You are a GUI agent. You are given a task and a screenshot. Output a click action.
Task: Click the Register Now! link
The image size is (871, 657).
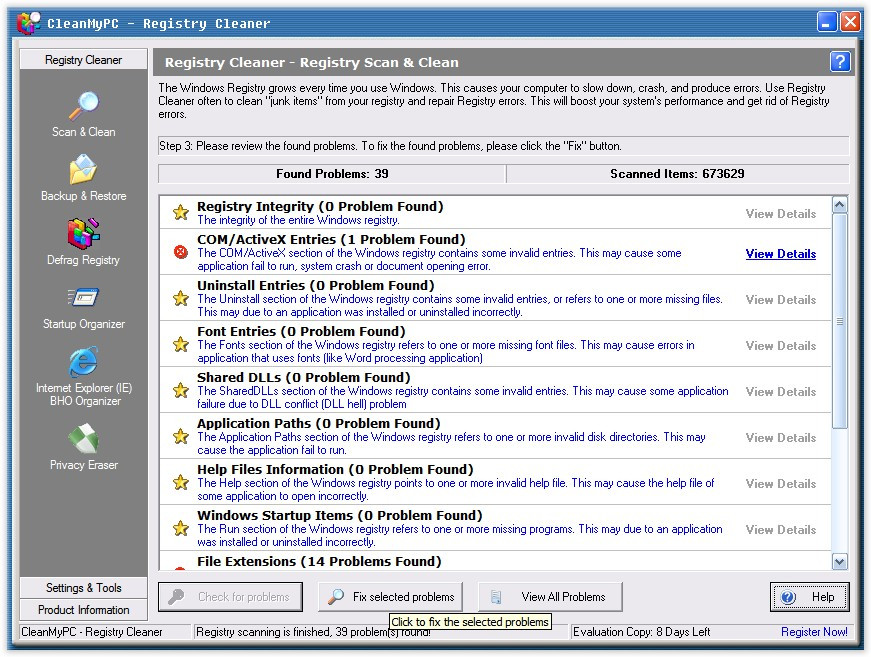[814, 632]
